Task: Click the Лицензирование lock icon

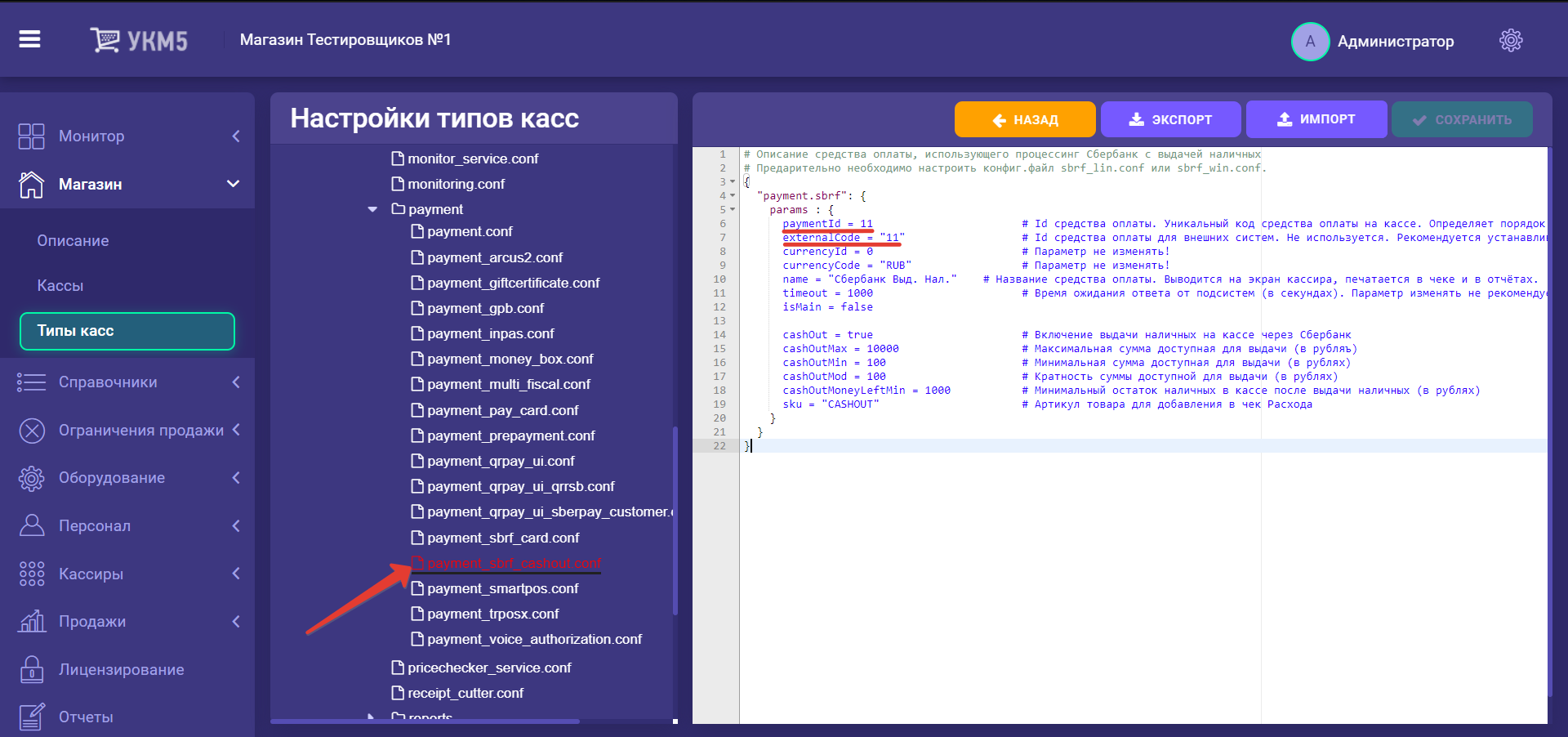Action: click(32, 669)
